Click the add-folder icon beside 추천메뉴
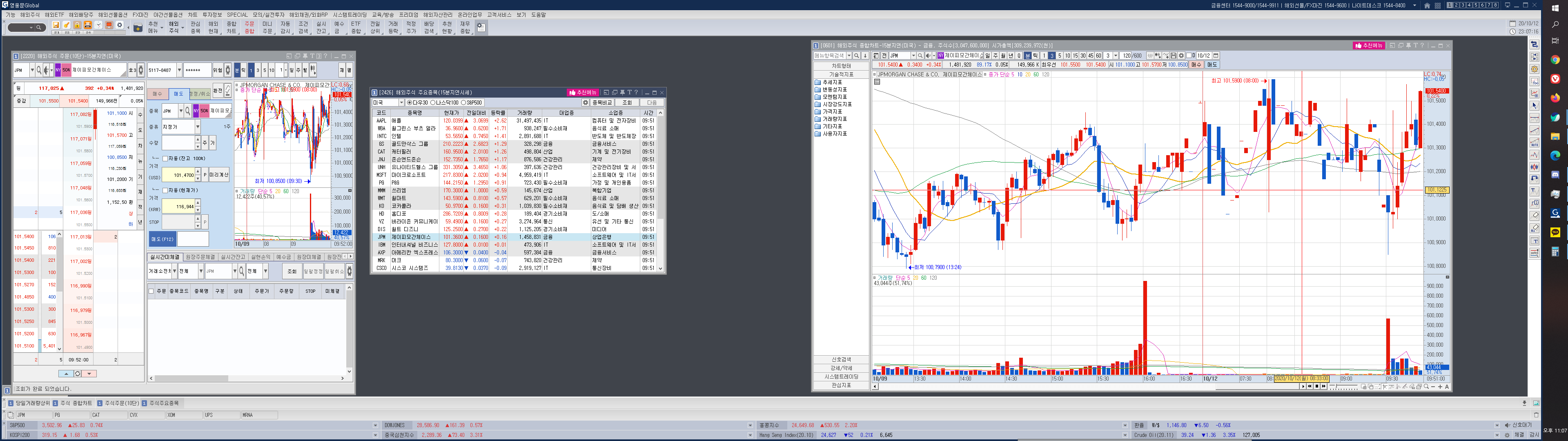The height and width of the screenshot is (441, 1568). [138, 28]
